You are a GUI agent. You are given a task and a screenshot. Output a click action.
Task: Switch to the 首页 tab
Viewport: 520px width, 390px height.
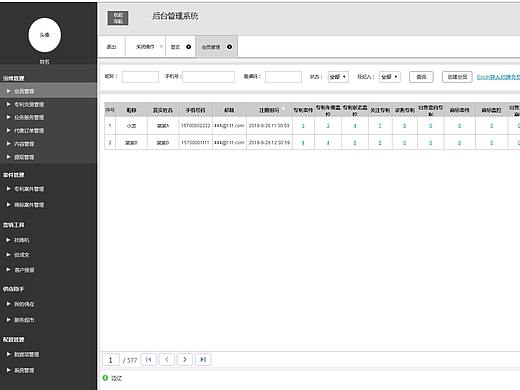coord(175,47)
